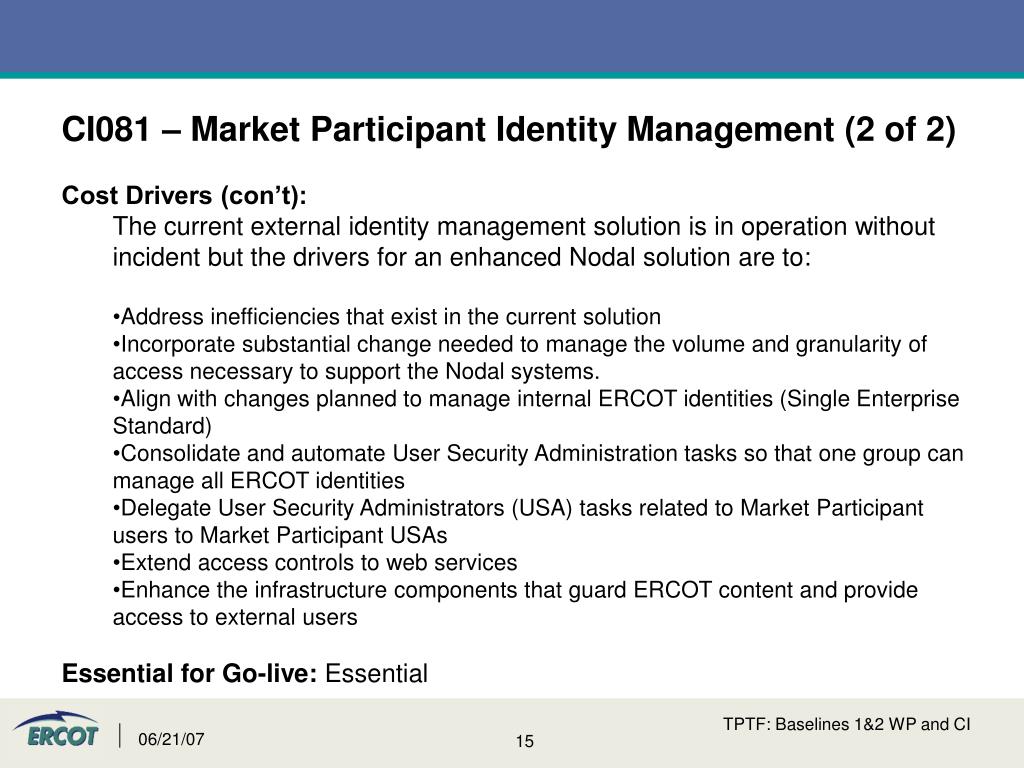Click the ERCOT logo in the footer
The image size is (1024, 768).
[x=56, y=729]
